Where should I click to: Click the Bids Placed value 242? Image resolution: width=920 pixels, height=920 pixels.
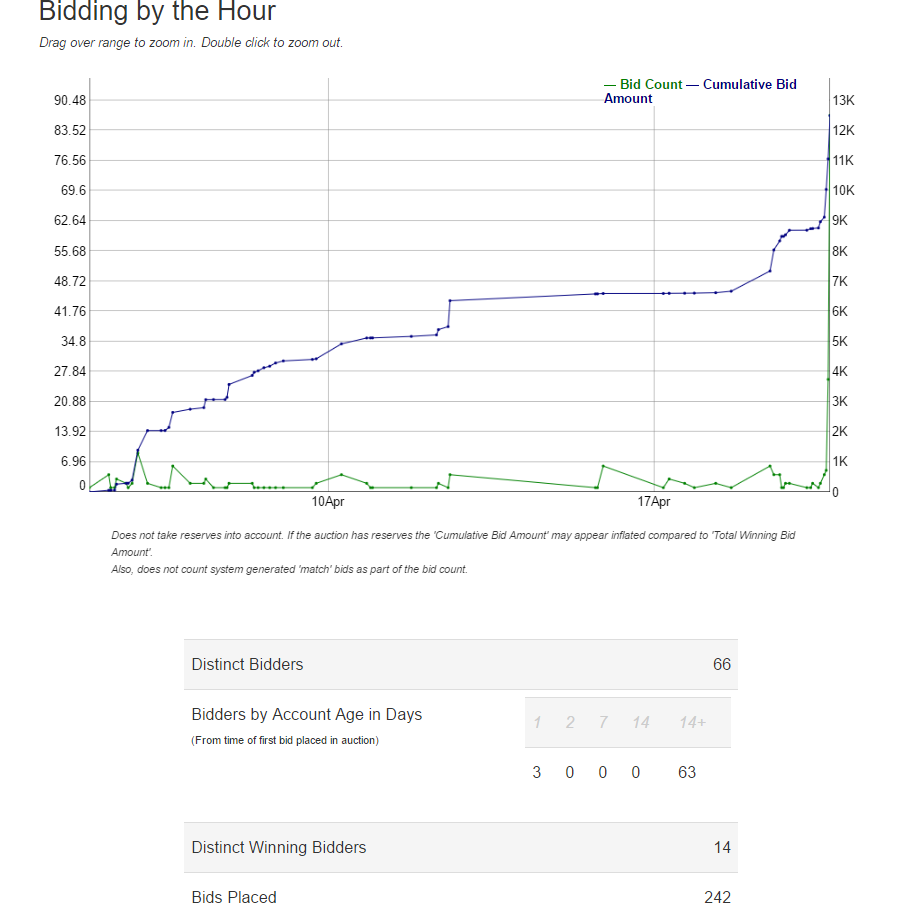(x=717, y=897)
